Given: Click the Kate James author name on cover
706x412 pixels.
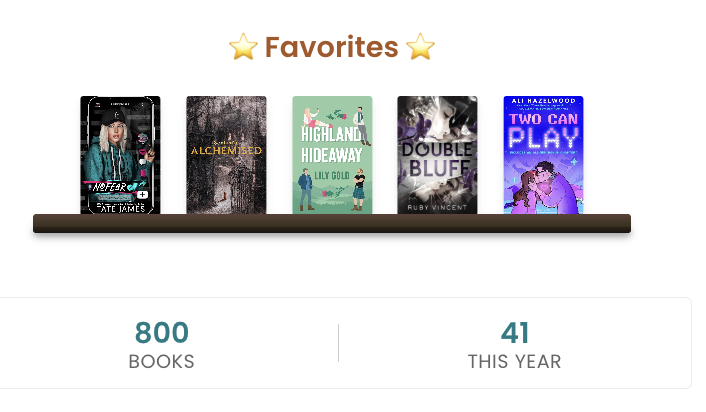Looking at the screenshot, I should coord(118,204).
